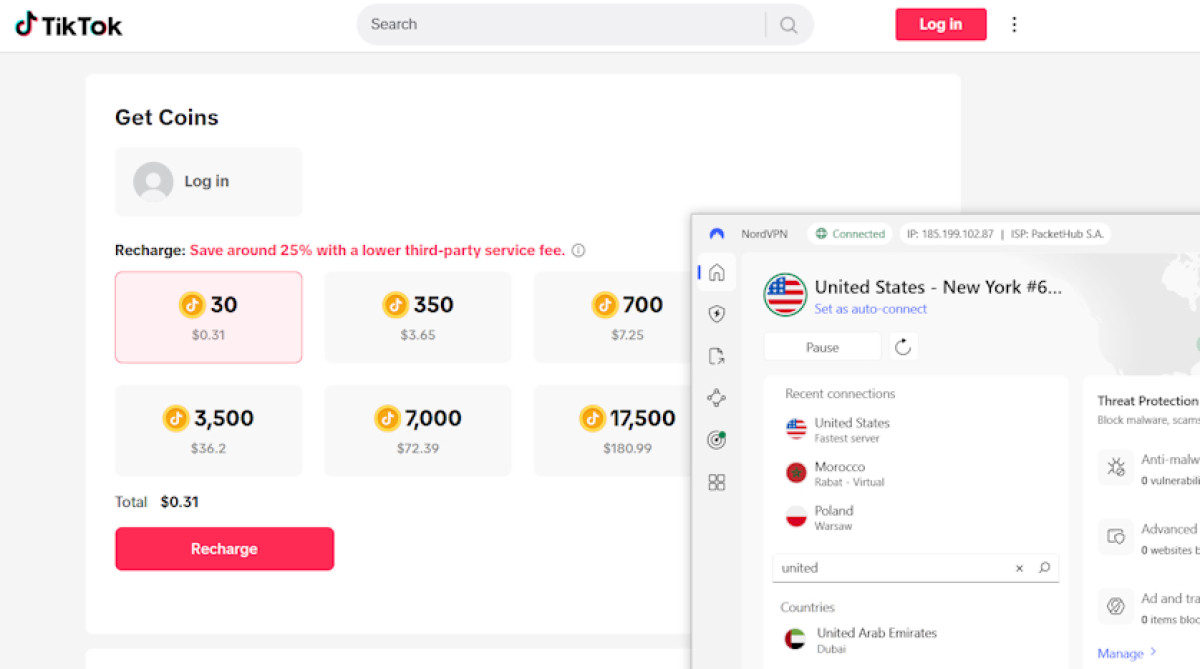Open the three-dot more options menu

click(x=1014, y=24)
